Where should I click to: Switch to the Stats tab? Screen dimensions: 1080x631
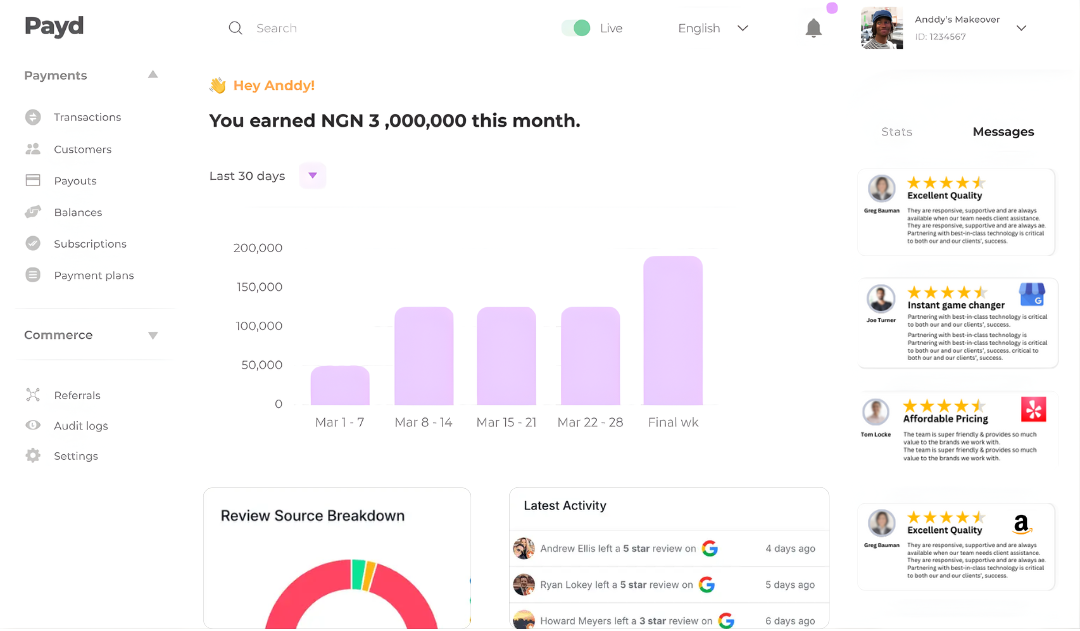click(x=896, y=132)
